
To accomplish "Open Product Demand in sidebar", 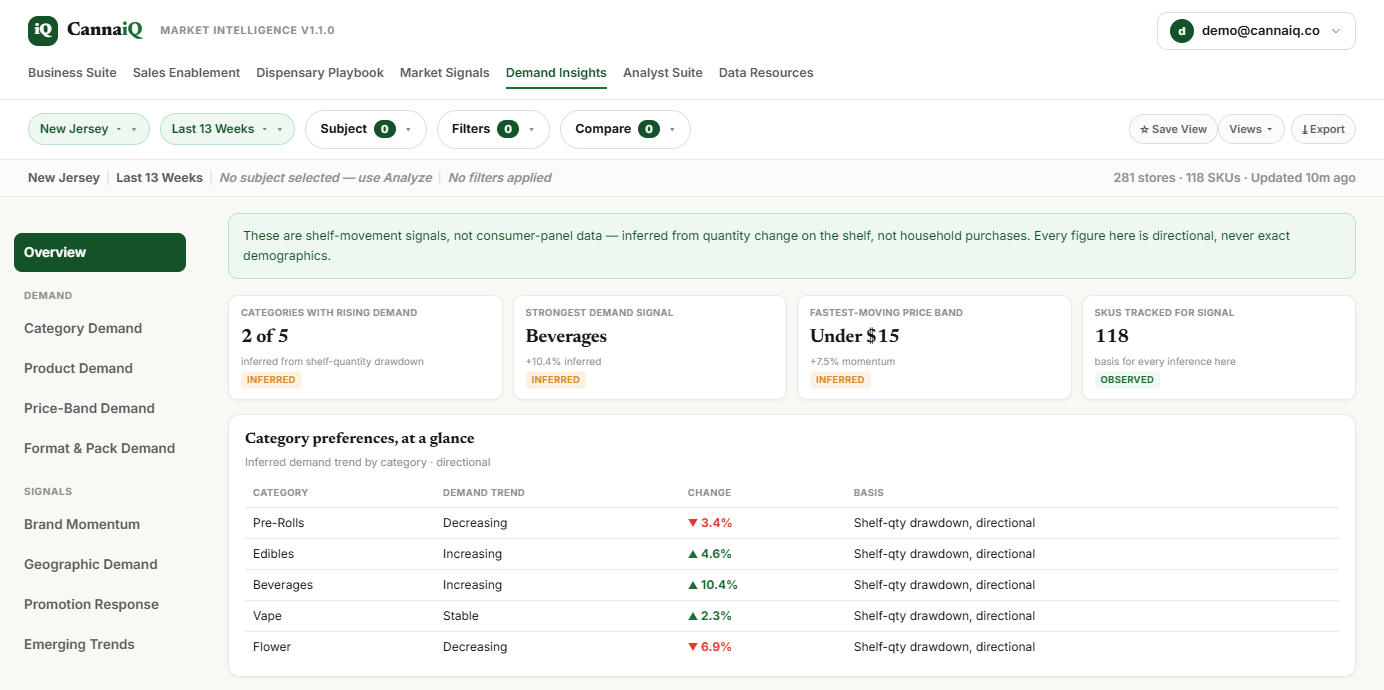I will click(x=78, y=368).
